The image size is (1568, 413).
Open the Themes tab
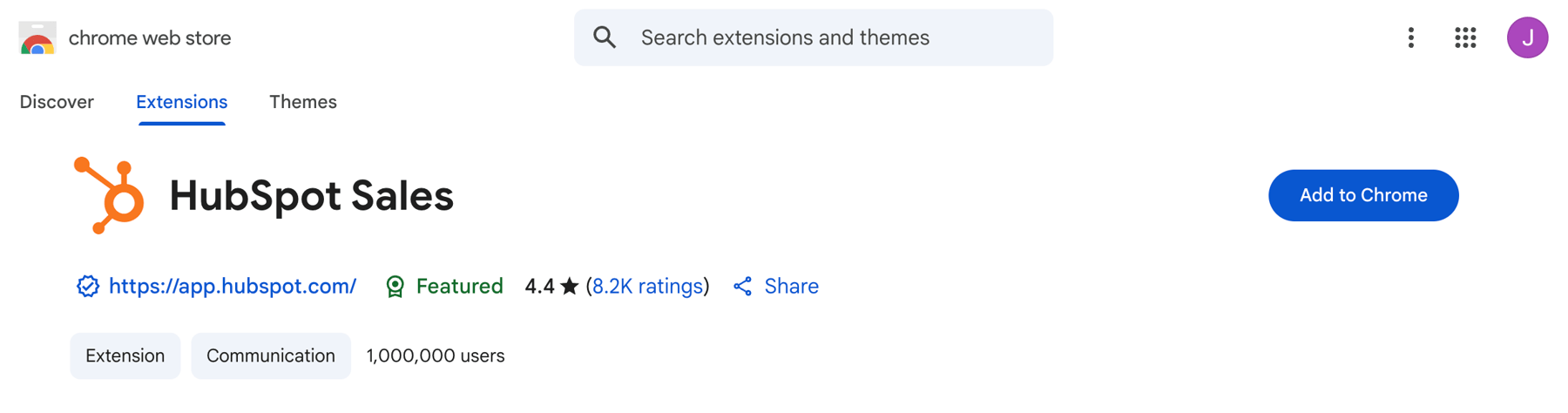tap(303, 102)
